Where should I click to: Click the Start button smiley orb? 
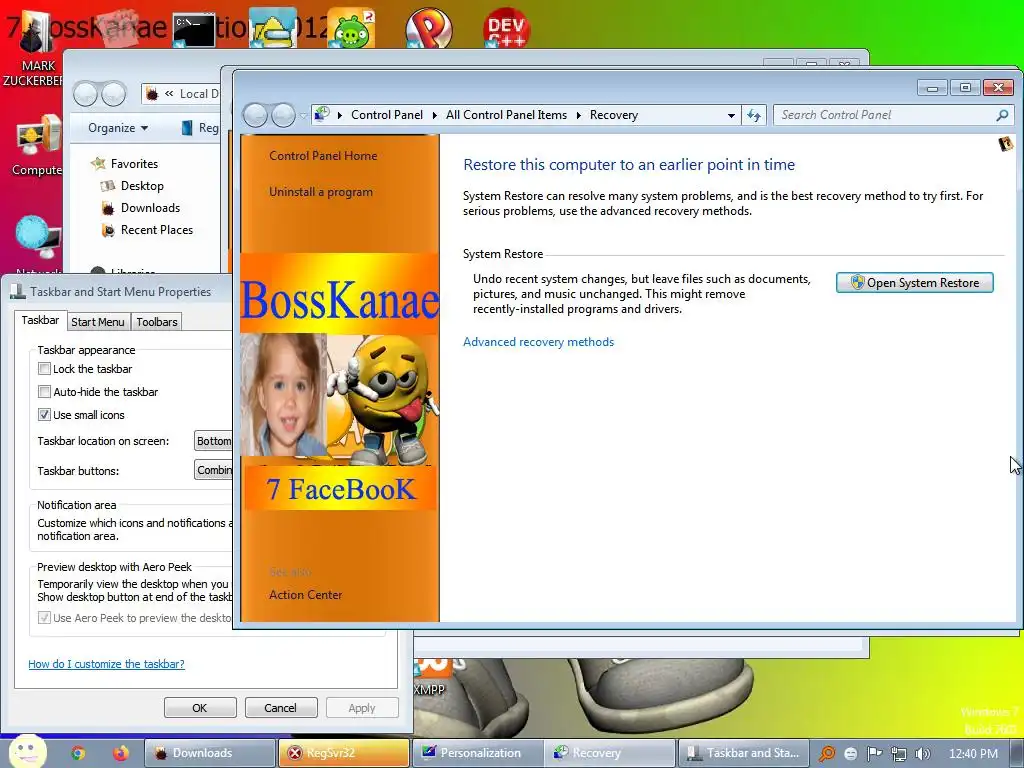coord(27,751)
